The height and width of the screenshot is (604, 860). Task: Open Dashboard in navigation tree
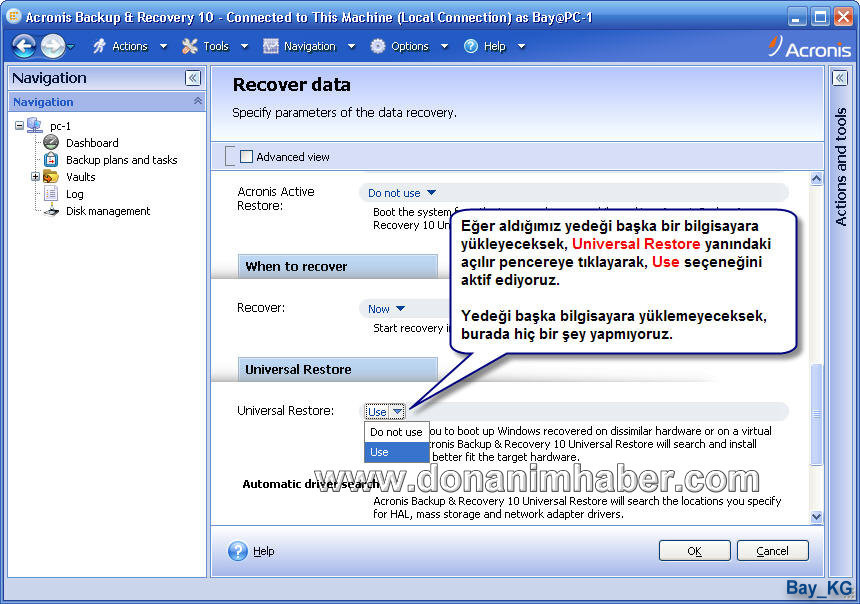(x=92, y=143)
